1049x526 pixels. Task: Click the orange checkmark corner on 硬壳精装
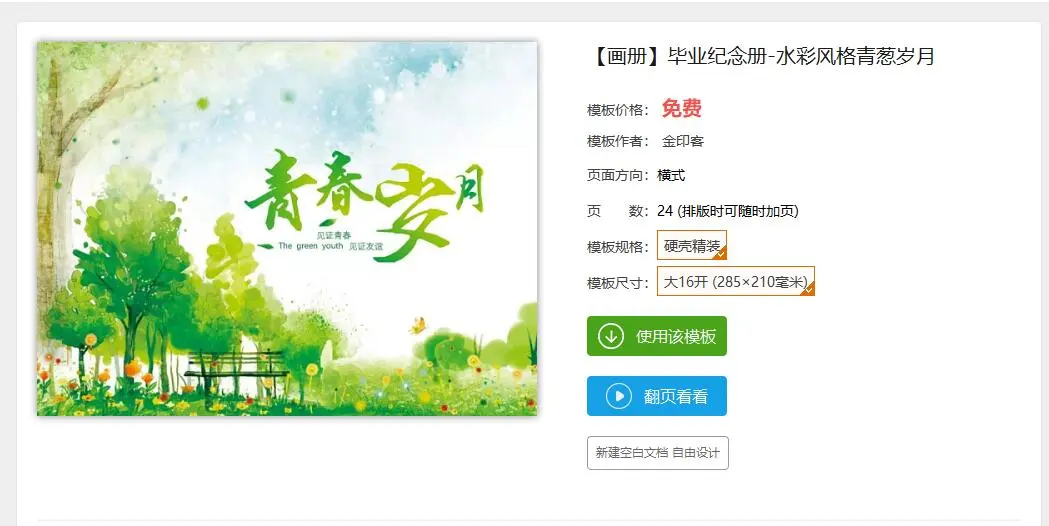(x=721, y=254)
